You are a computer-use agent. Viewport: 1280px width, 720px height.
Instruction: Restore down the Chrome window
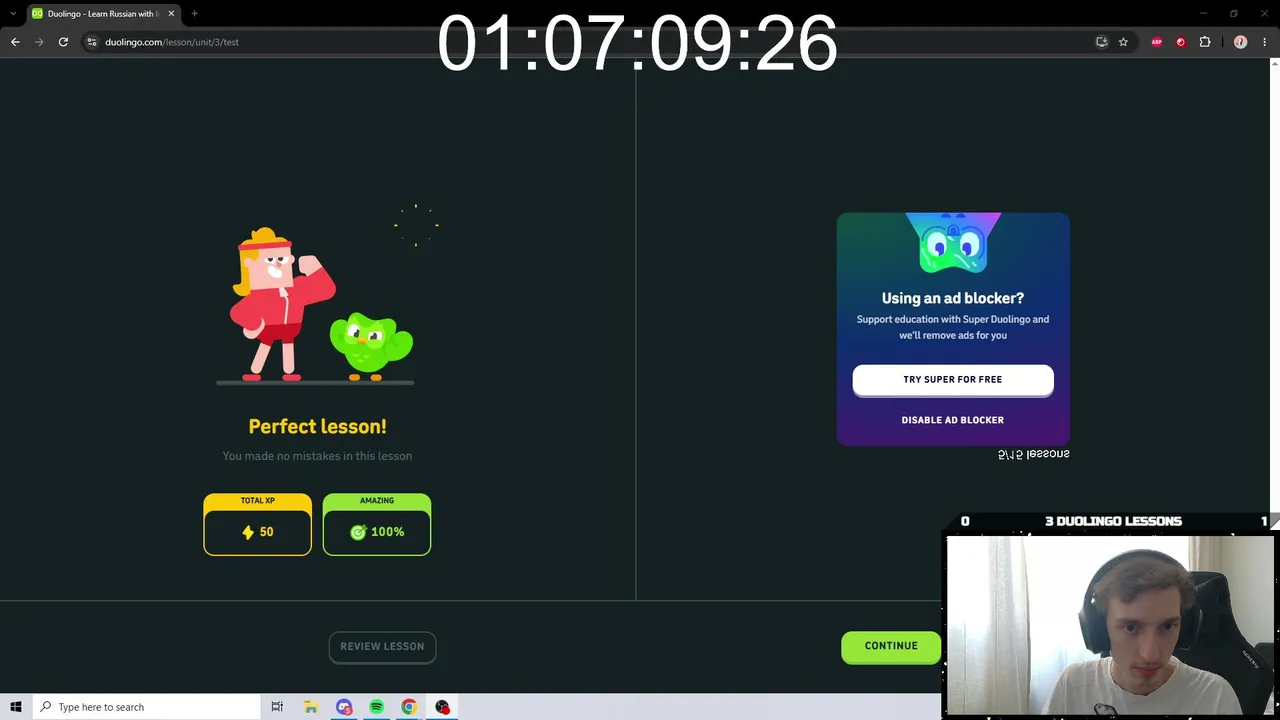1234,14
